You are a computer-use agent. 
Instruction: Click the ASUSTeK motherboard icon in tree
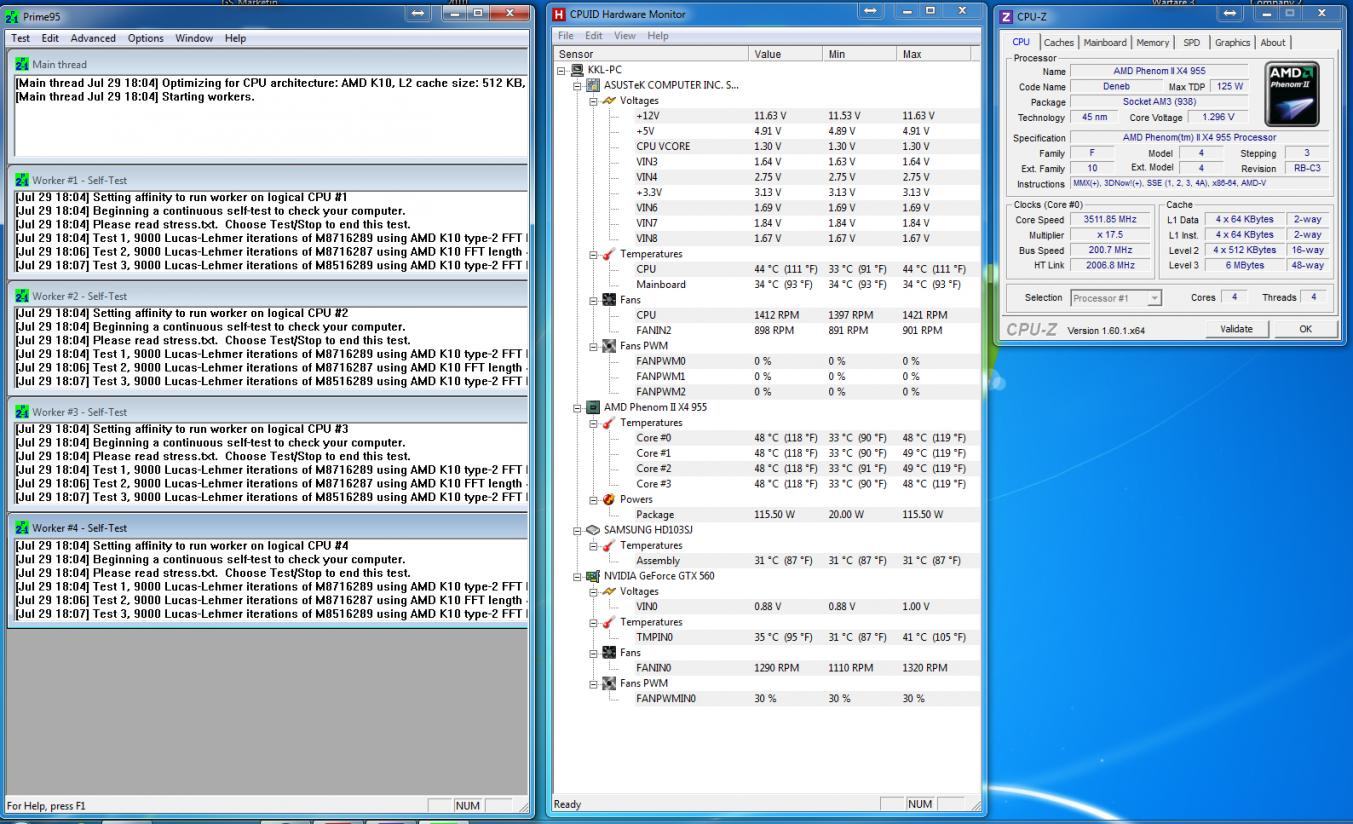(593, 85)
